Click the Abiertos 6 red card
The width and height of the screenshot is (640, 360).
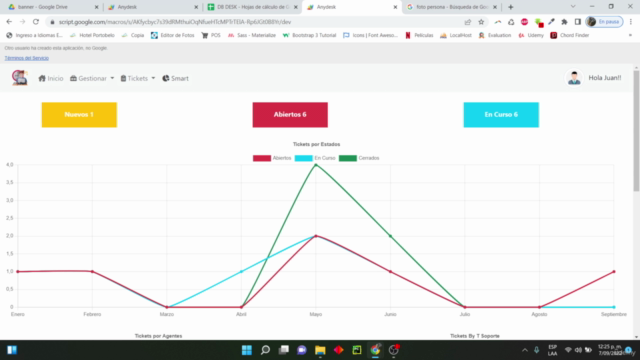click(290, 115)
